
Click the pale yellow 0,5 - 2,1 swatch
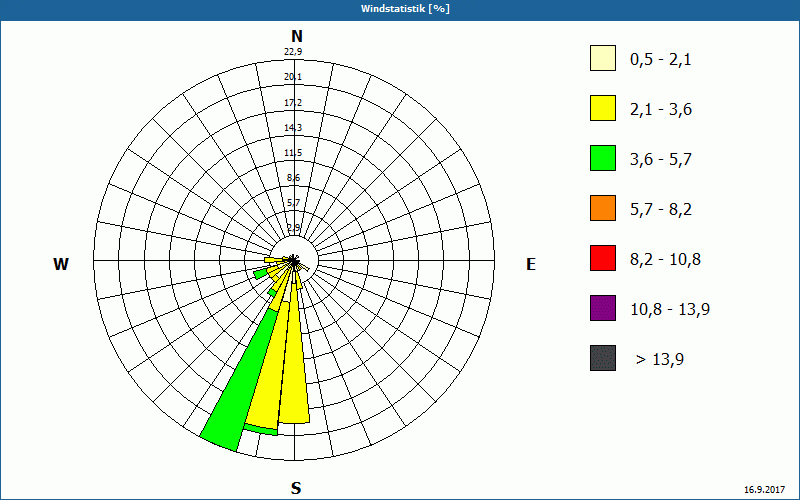click(x=603, y=58)
